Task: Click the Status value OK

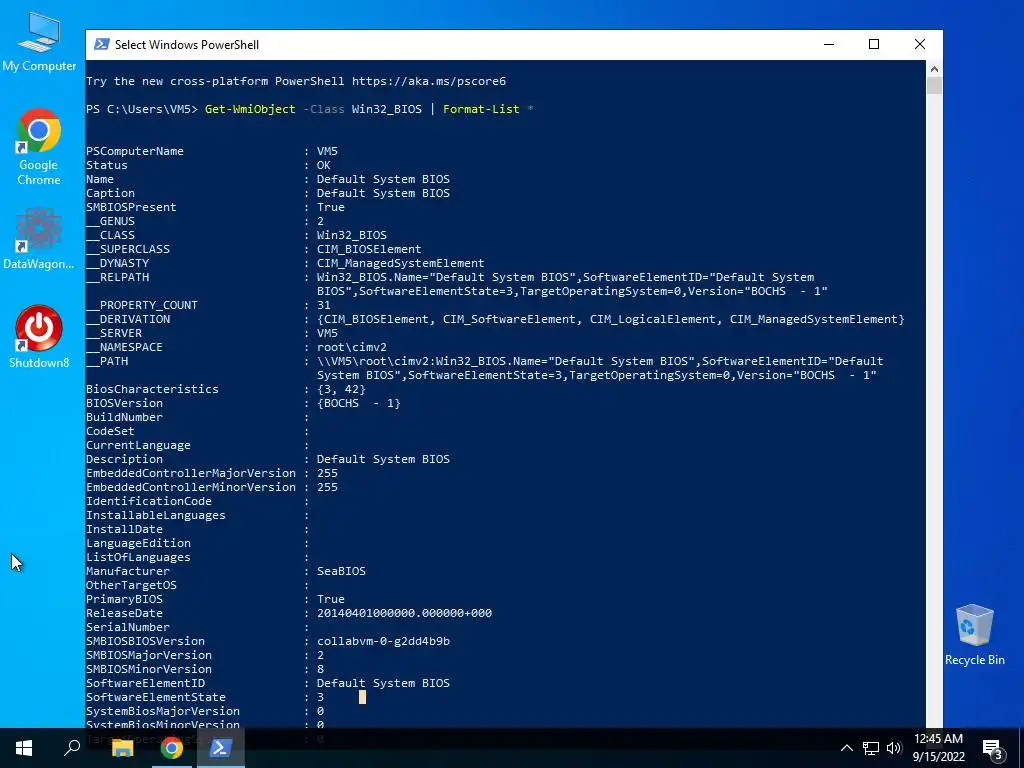Action: [x=324, y=165]
